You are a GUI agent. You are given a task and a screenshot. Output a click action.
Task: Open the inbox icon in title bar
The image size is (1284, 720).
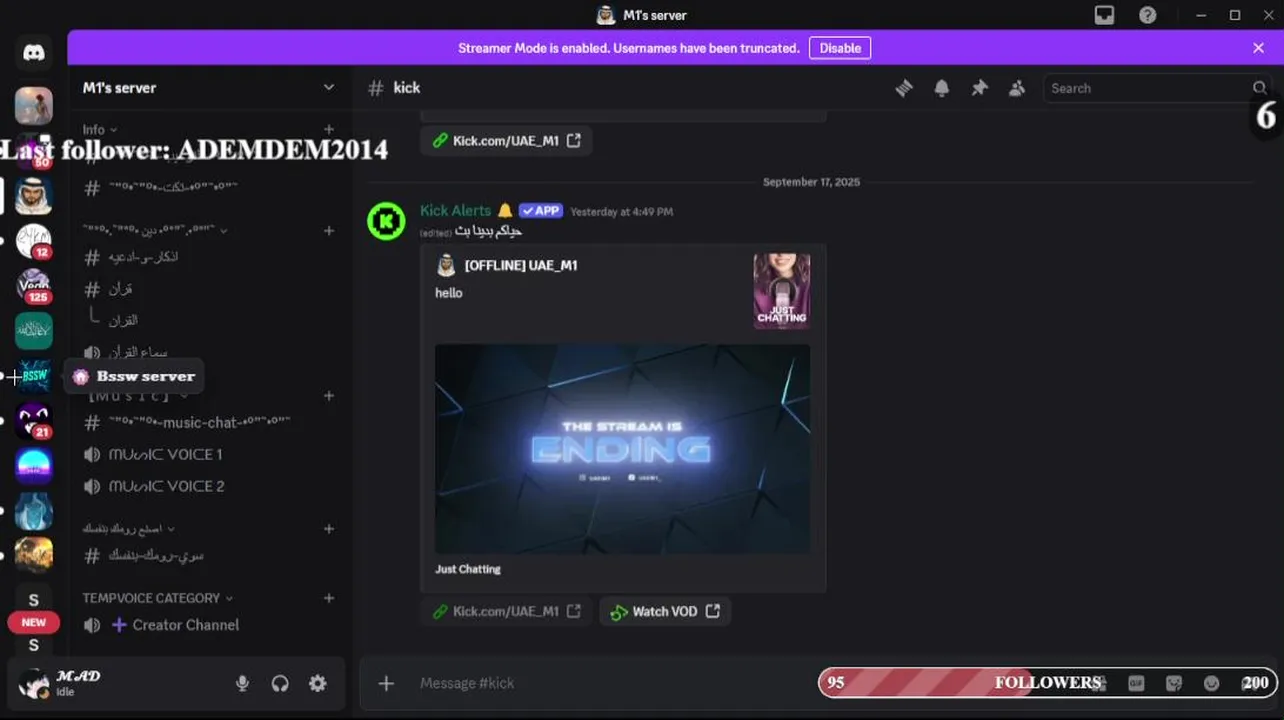coord(1104,15)
